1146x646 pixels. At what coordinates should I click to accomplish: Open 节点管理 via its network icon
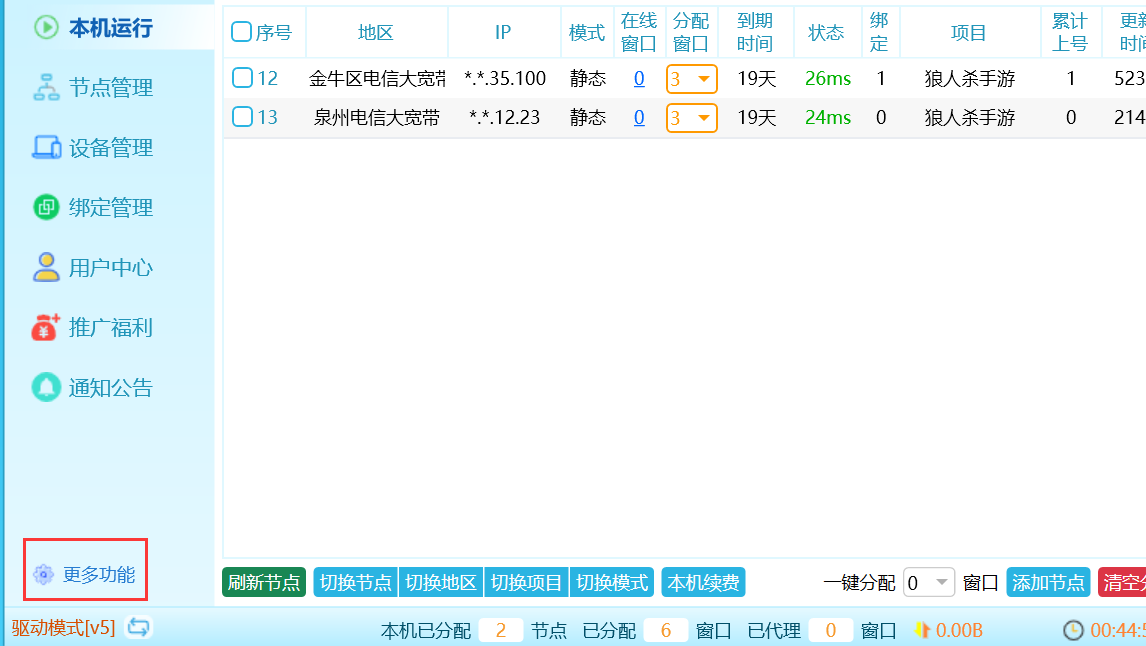46,88
